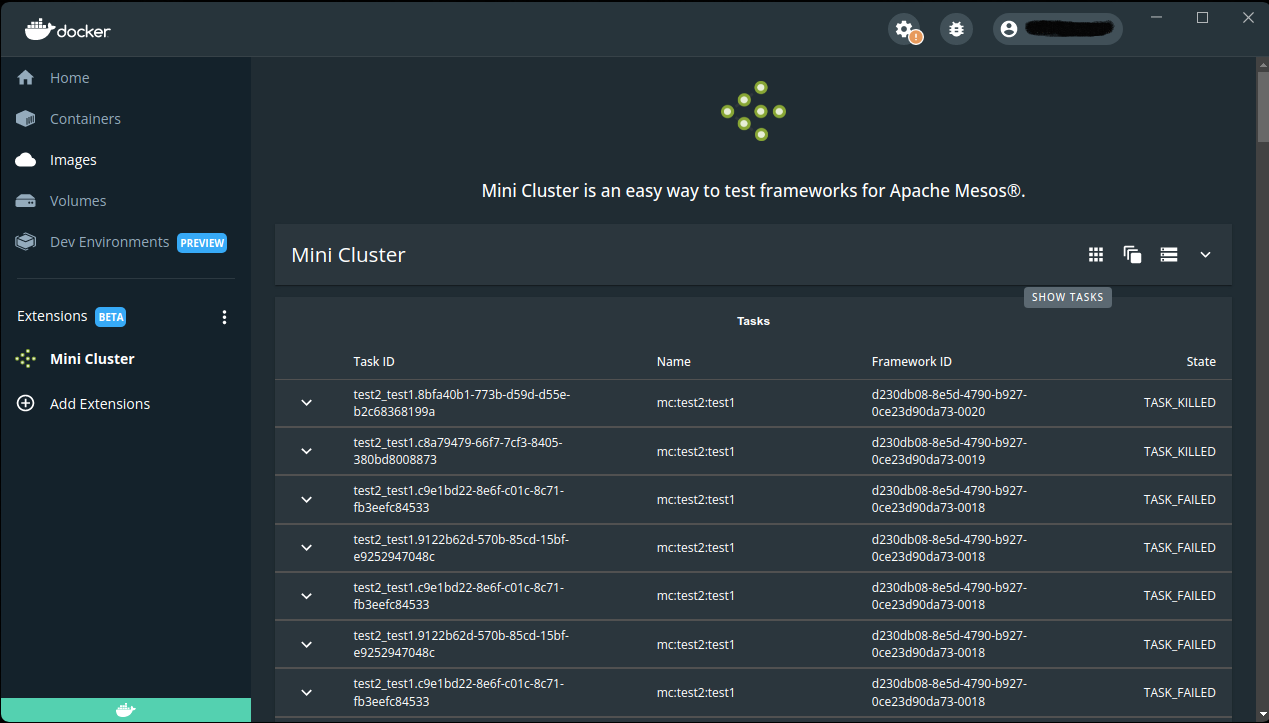The image size is (1269, 723).
Task: Expand the task row ending 380bd8008873
Action: 307,451
